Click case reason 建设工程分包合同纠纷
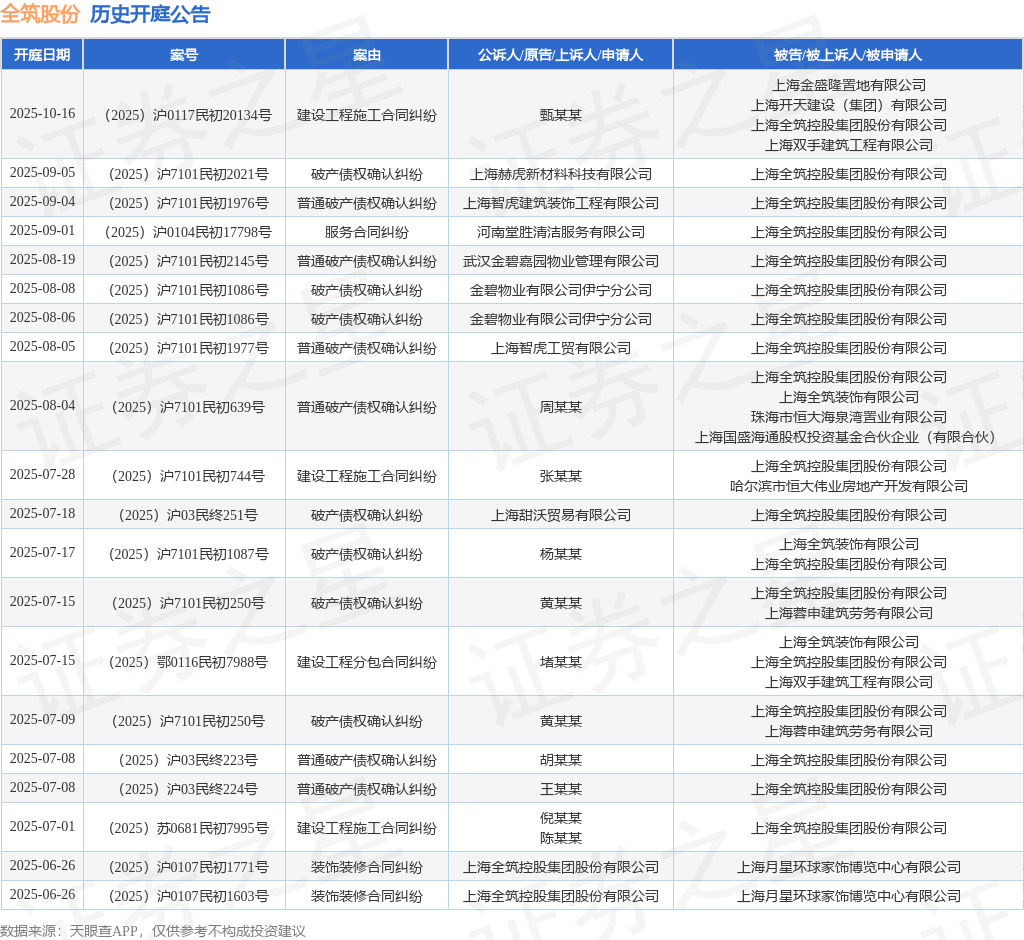The image size is (1024, 940). click(366, 662)
